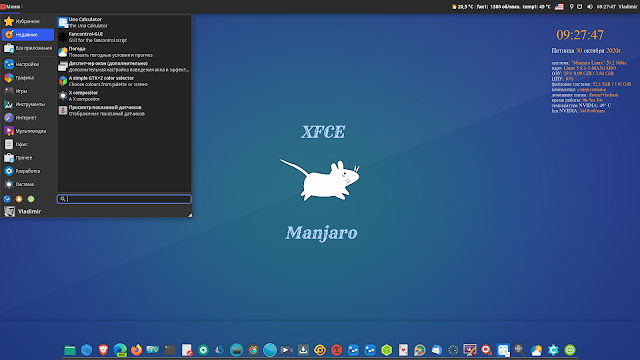Click the notification icon beside the volume
Image resolution: width=640 pixels, height=360 pixels.
(579, 7)
